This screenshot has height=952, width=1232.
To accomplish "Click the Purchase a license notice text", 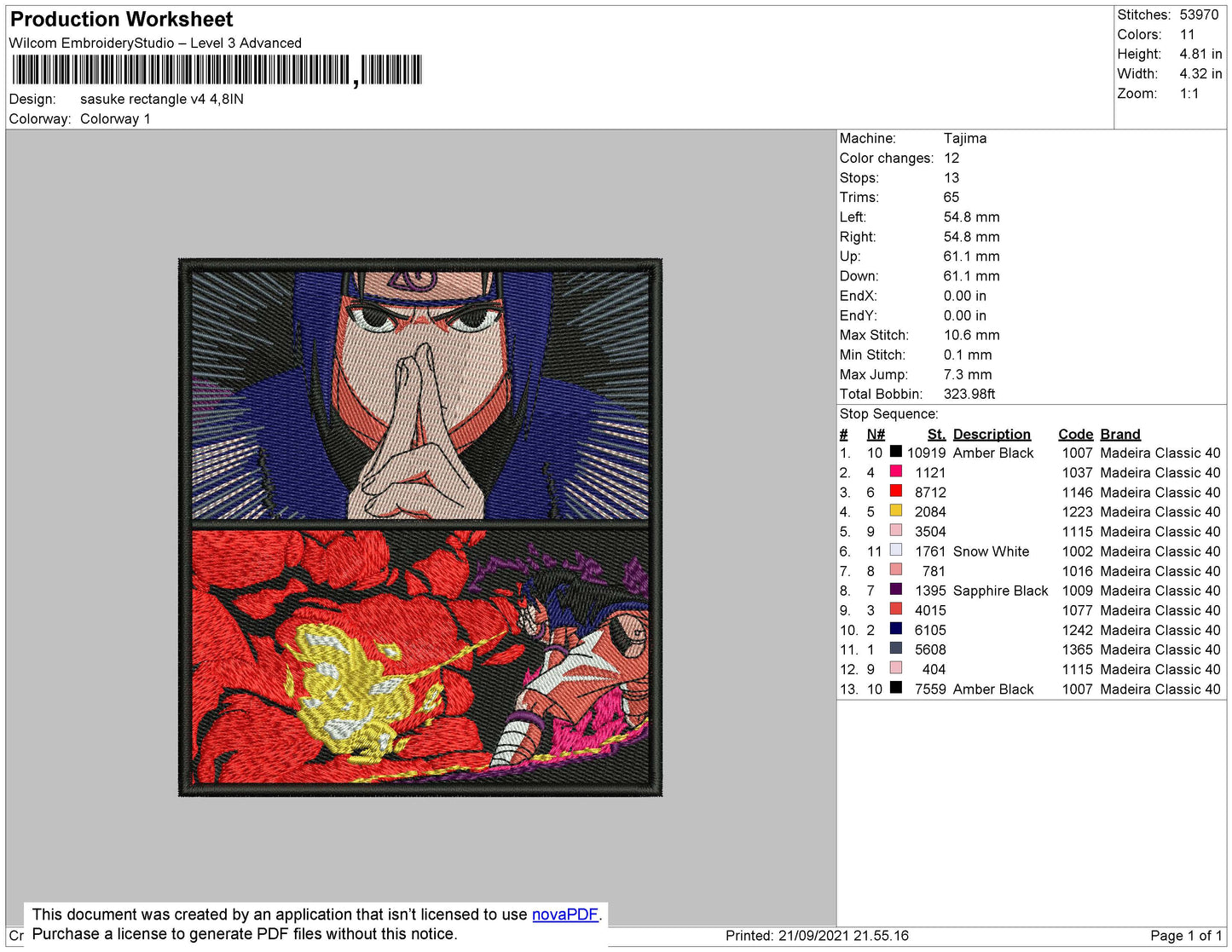I will click(246, 933).
